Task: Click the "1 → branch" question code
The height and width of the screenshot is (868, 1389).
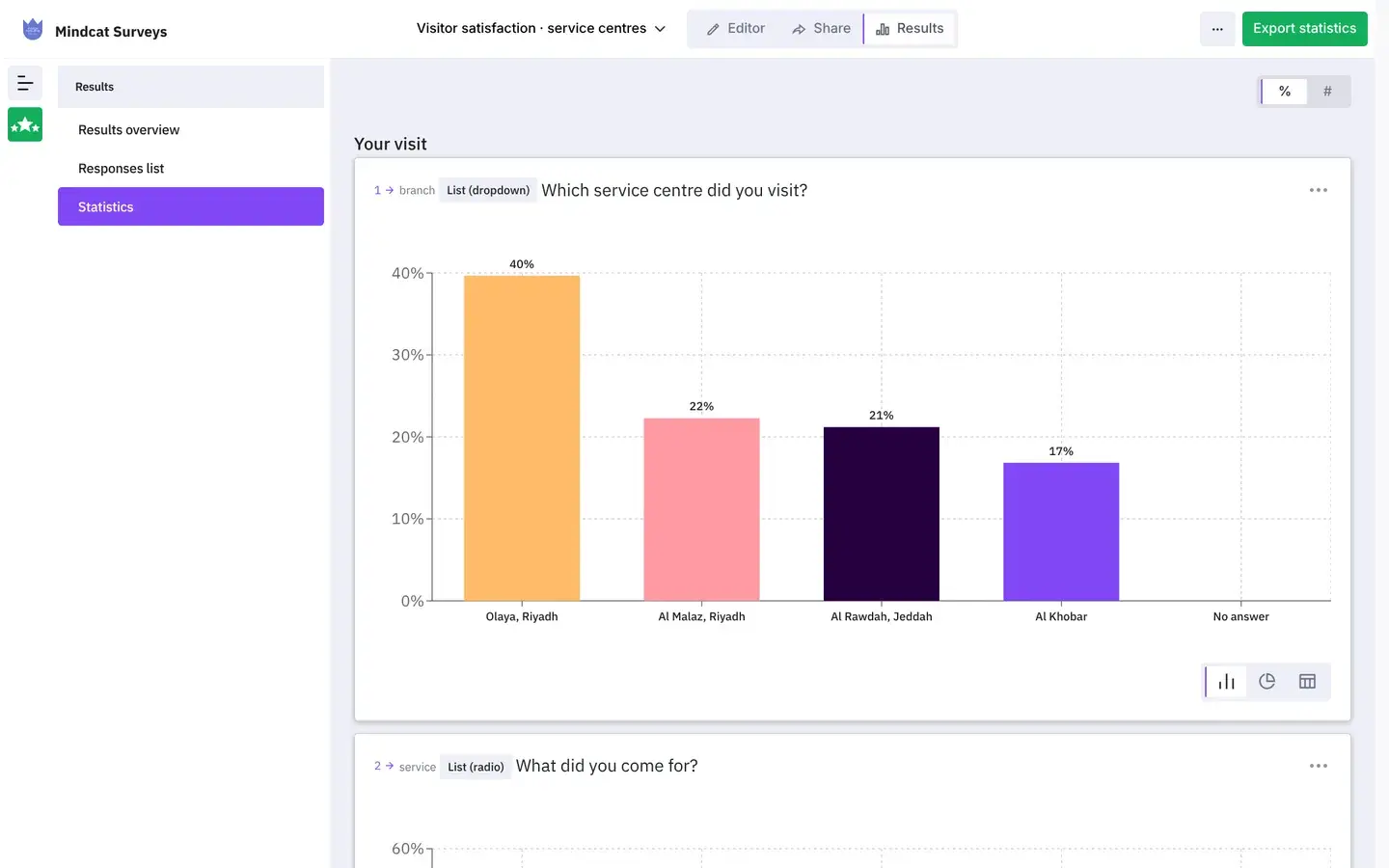Action: [x=404, y=190]
